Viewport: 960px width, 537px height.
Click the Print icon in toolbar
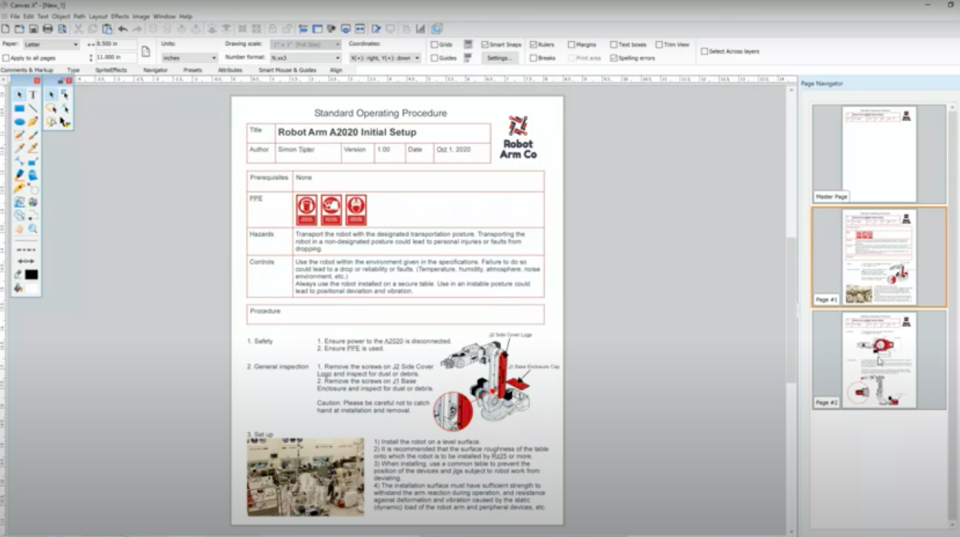pyautogui.click(x=48, y=29)
